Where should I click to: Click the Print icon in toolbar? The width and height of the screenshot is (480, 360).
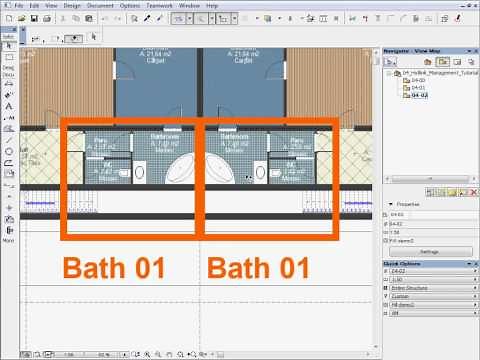[47, 19]
